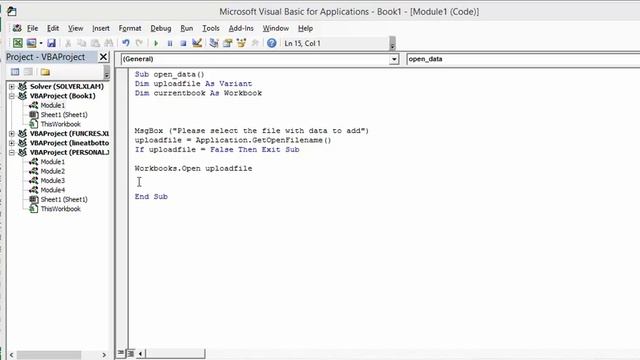This screenshot has width=640, height=360.
Task: Open the Project Explorer toolbar icon
Action: pos(214,43)
